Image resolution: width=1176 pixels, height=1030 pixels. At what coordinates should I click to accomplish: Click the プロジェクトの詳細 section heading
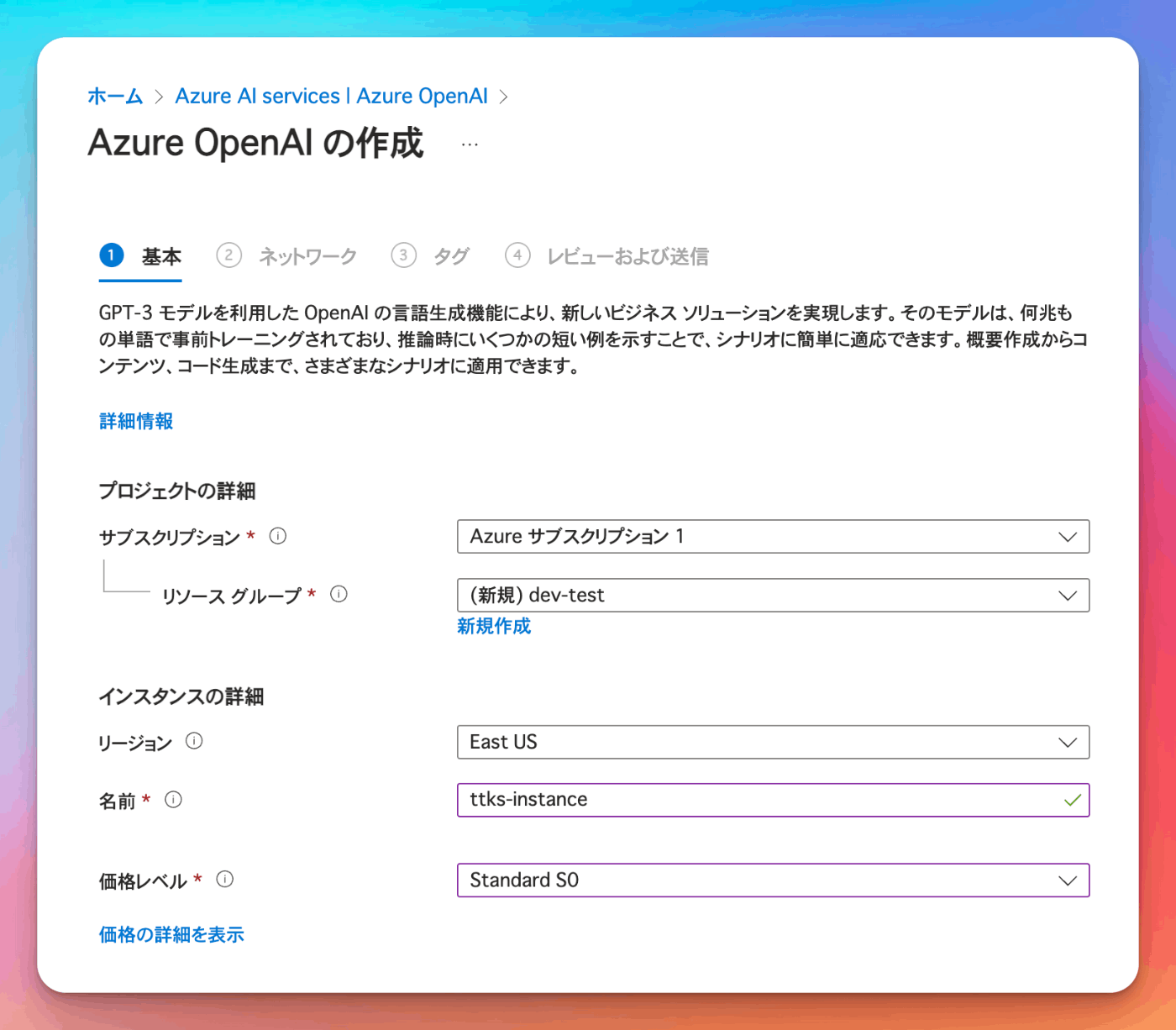click(x=176, y=491)
